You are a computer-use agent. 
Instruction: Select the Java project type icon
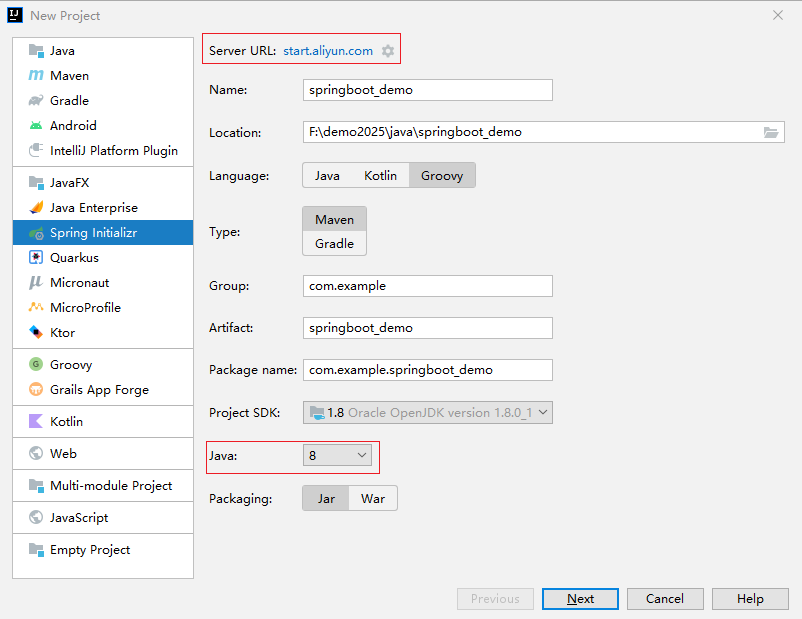(x=36, y=51)
